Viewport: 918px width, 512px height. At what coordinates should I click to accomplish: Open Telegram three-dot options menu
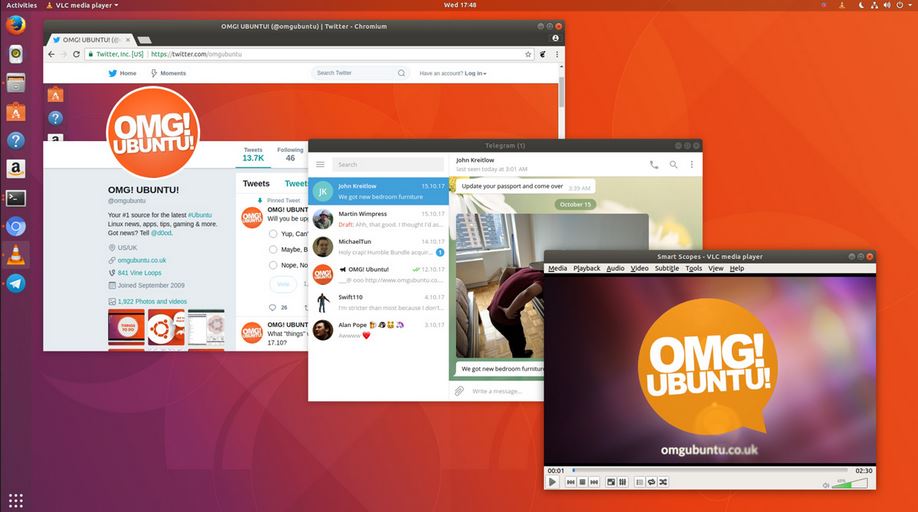[691, 165]
